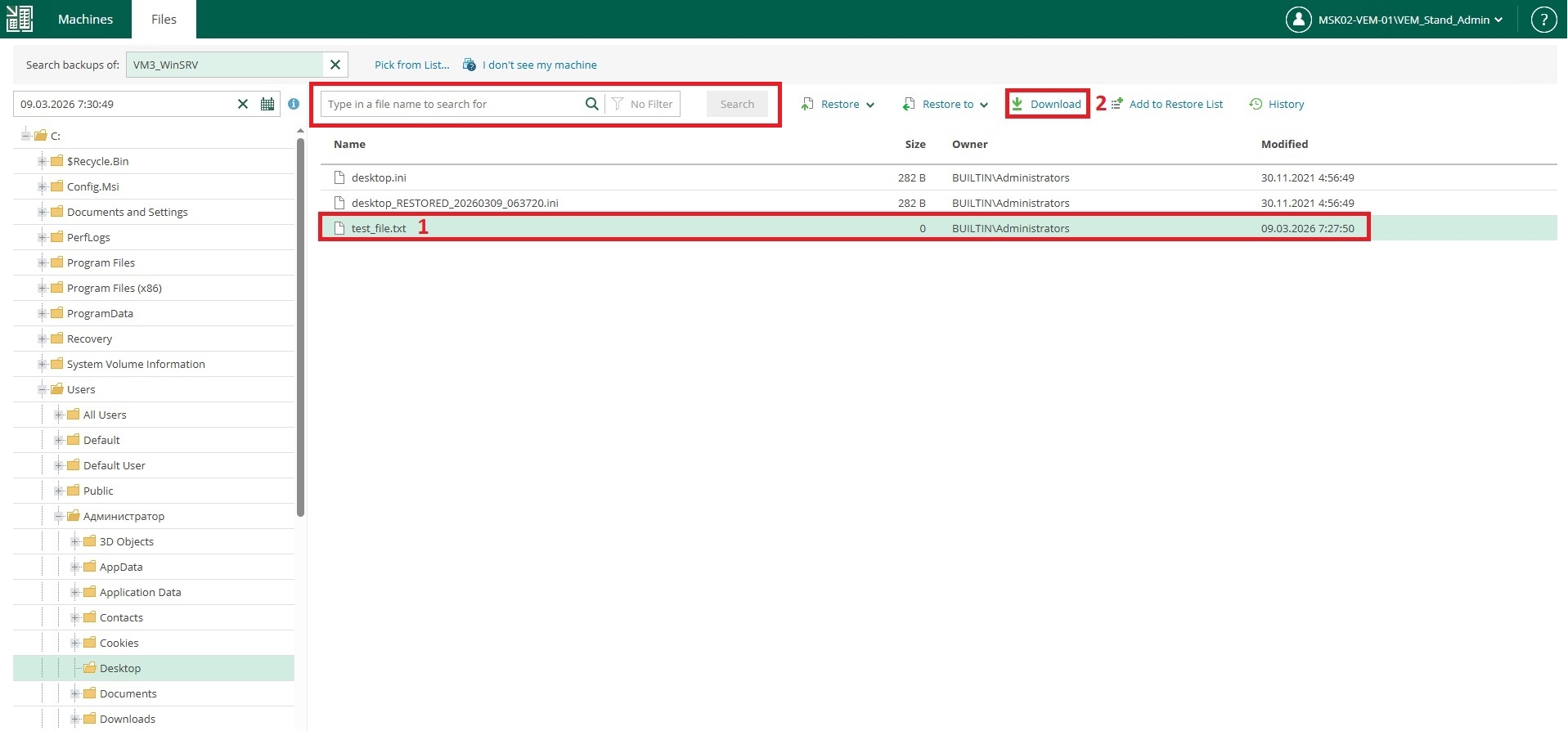Select the Recovery folder
Image resolution: width=1568 pixels, height=731 pixels.
coord(89,339)
